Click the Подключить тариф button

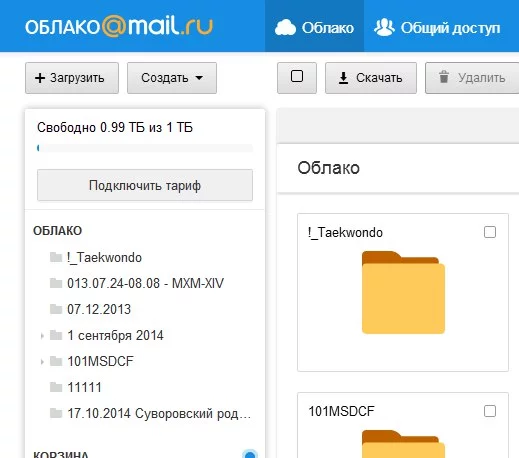(145, 185)
